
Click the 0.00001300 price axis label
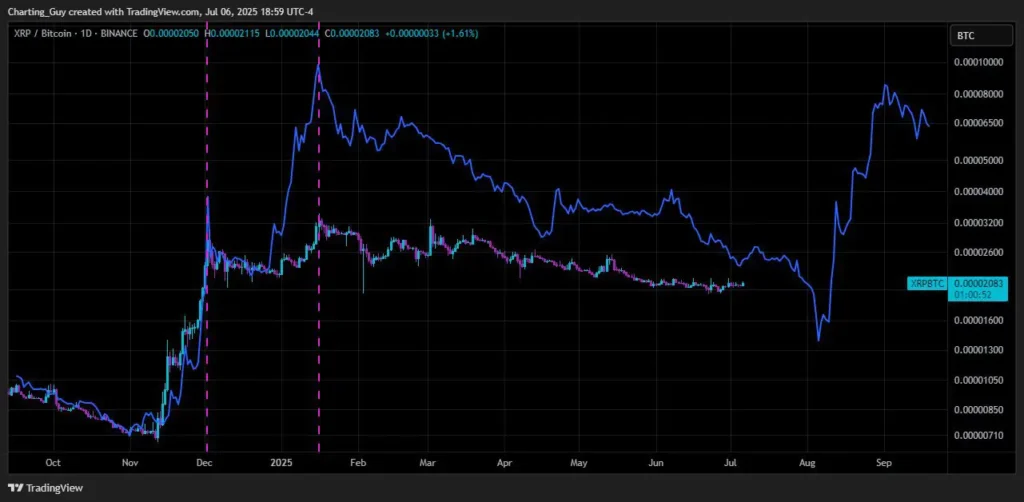(980, 350)
